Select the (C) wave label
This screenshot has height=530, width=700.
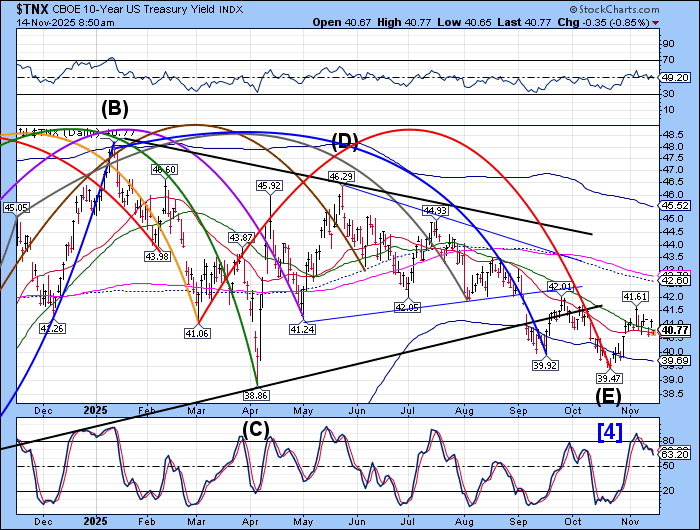click(x=259, y=431)
